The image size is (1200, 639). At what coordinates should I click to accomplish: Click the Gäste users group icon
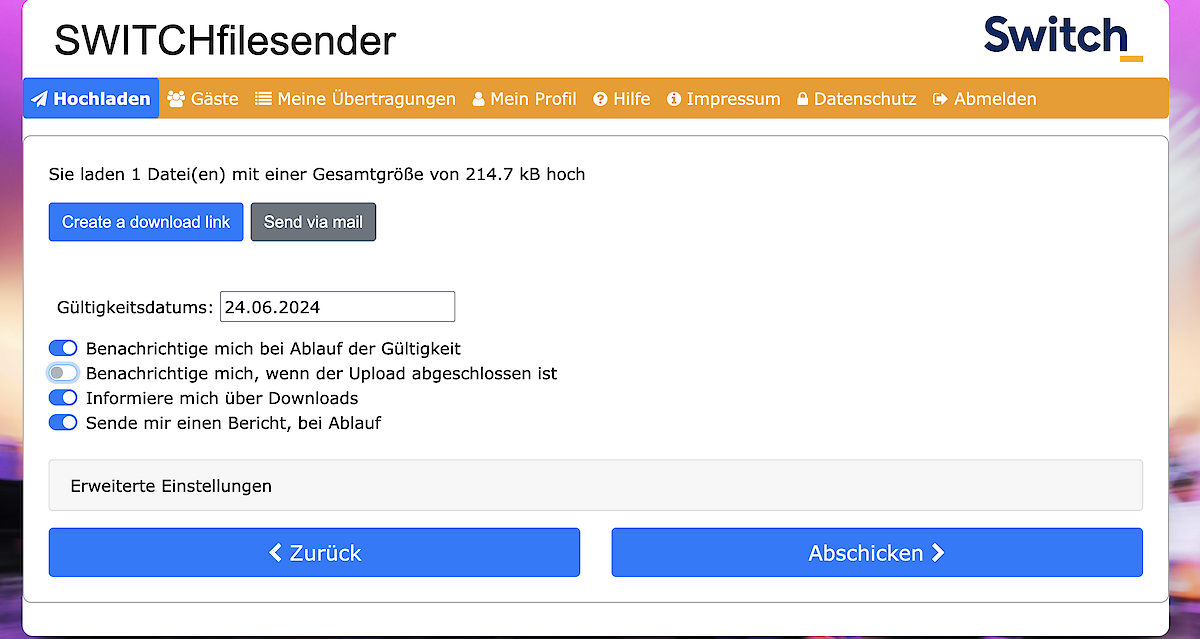pos(177,99)
